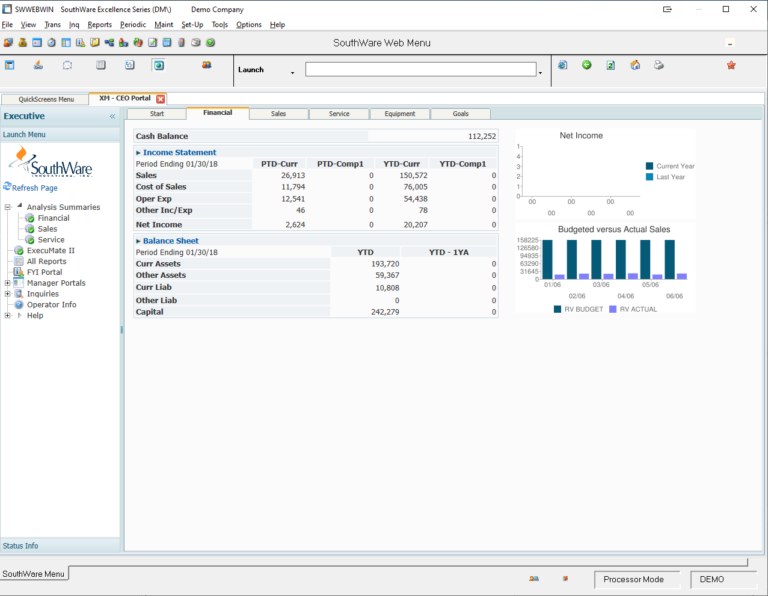
Task: Switch to the Start tab
Action: [x=157, y=114]
